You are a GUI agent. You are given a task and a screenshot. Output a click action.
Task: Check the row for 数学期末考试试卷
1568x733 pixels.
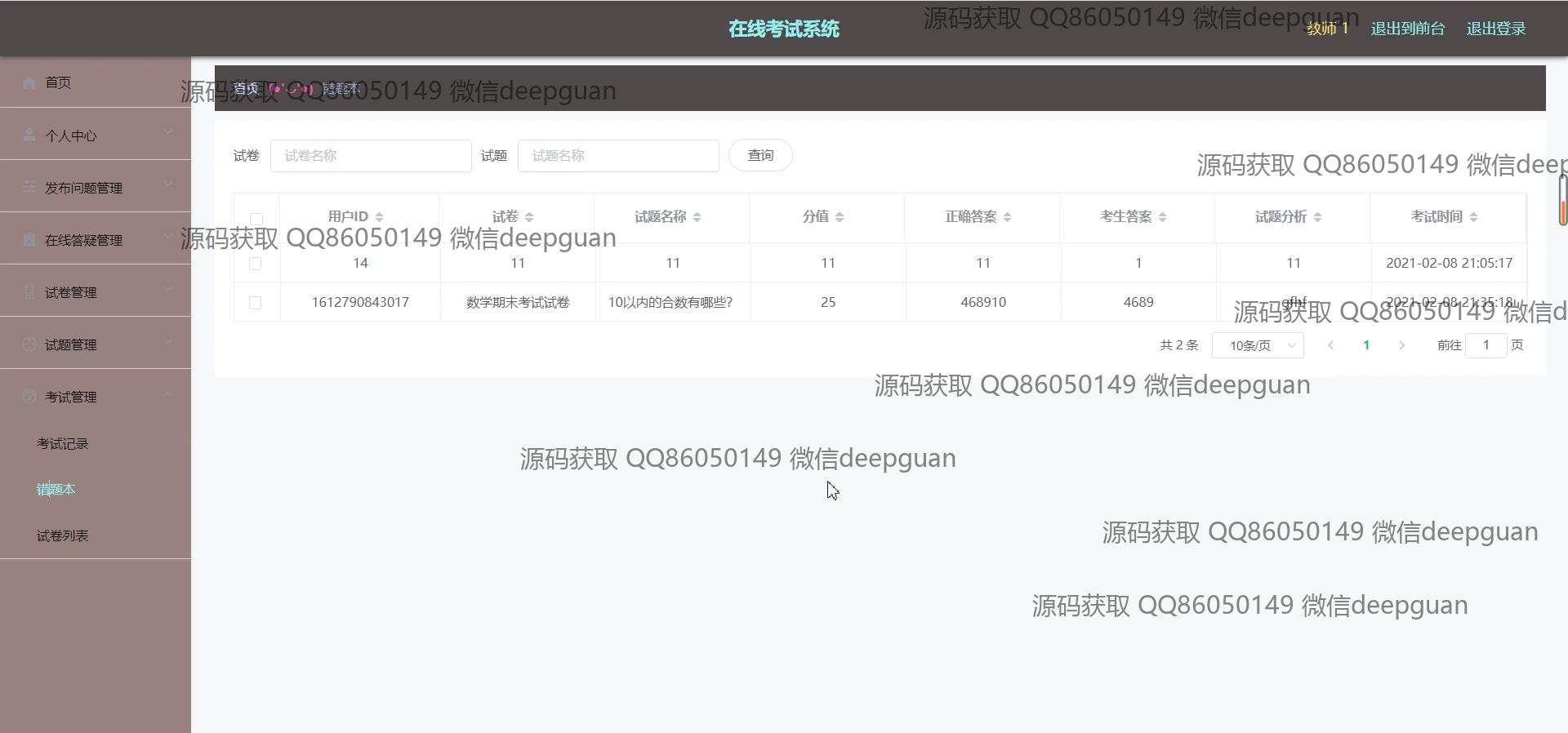(255, 303)
